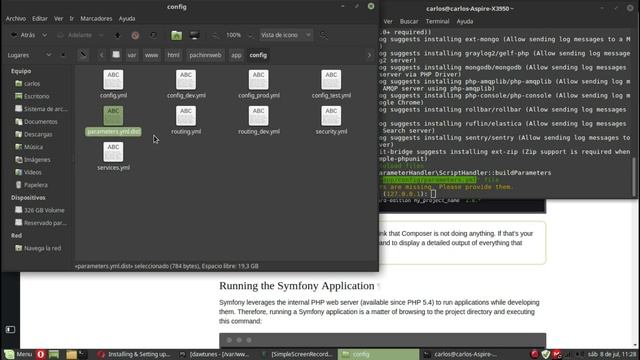640x360 pixels.
Task: Open the Ver menu in file manager
Action: tap(59, 18)
